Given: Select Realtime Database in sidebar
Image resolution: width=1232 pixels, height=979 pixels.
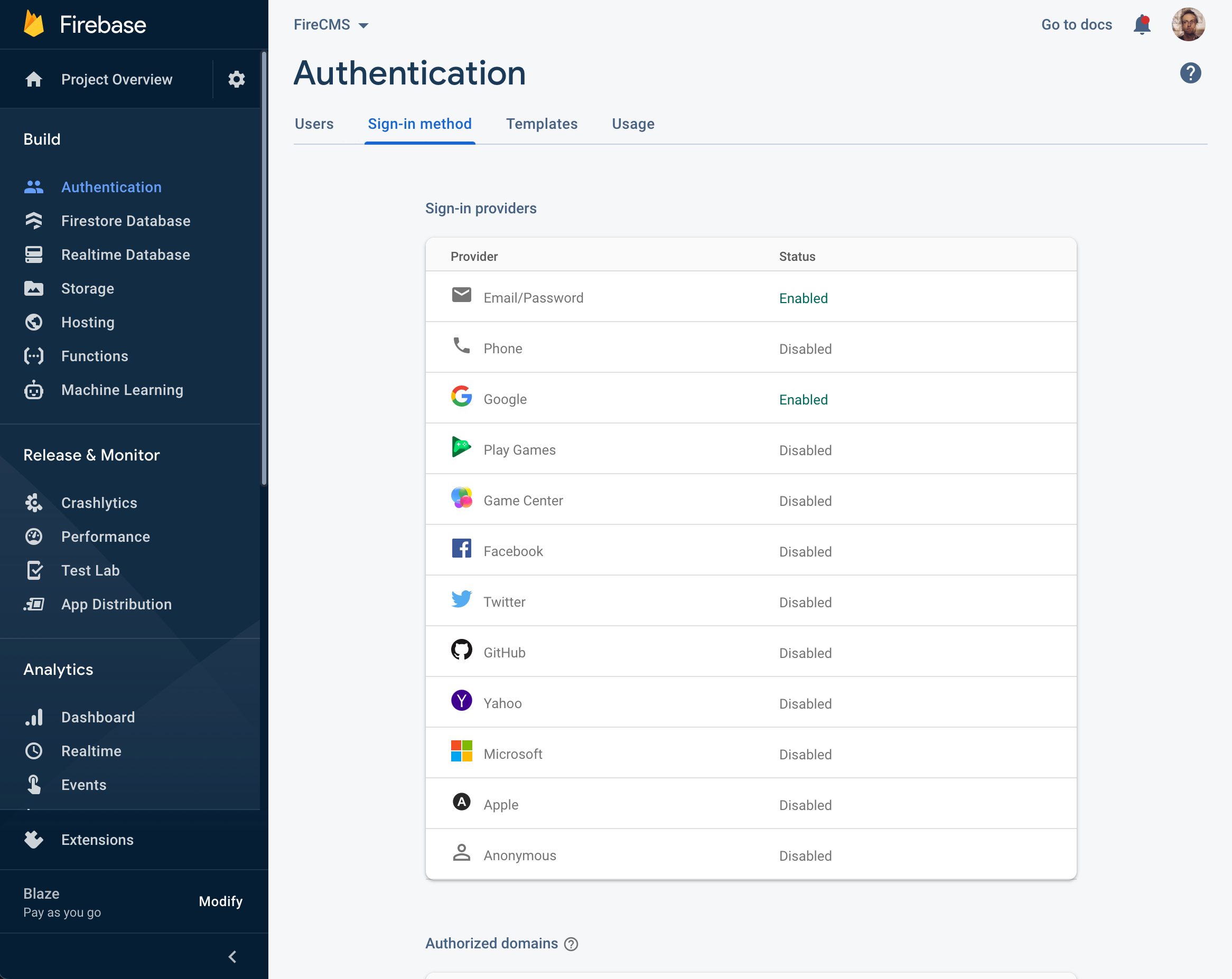Looking at the screenshot, I should click(126, 255).
